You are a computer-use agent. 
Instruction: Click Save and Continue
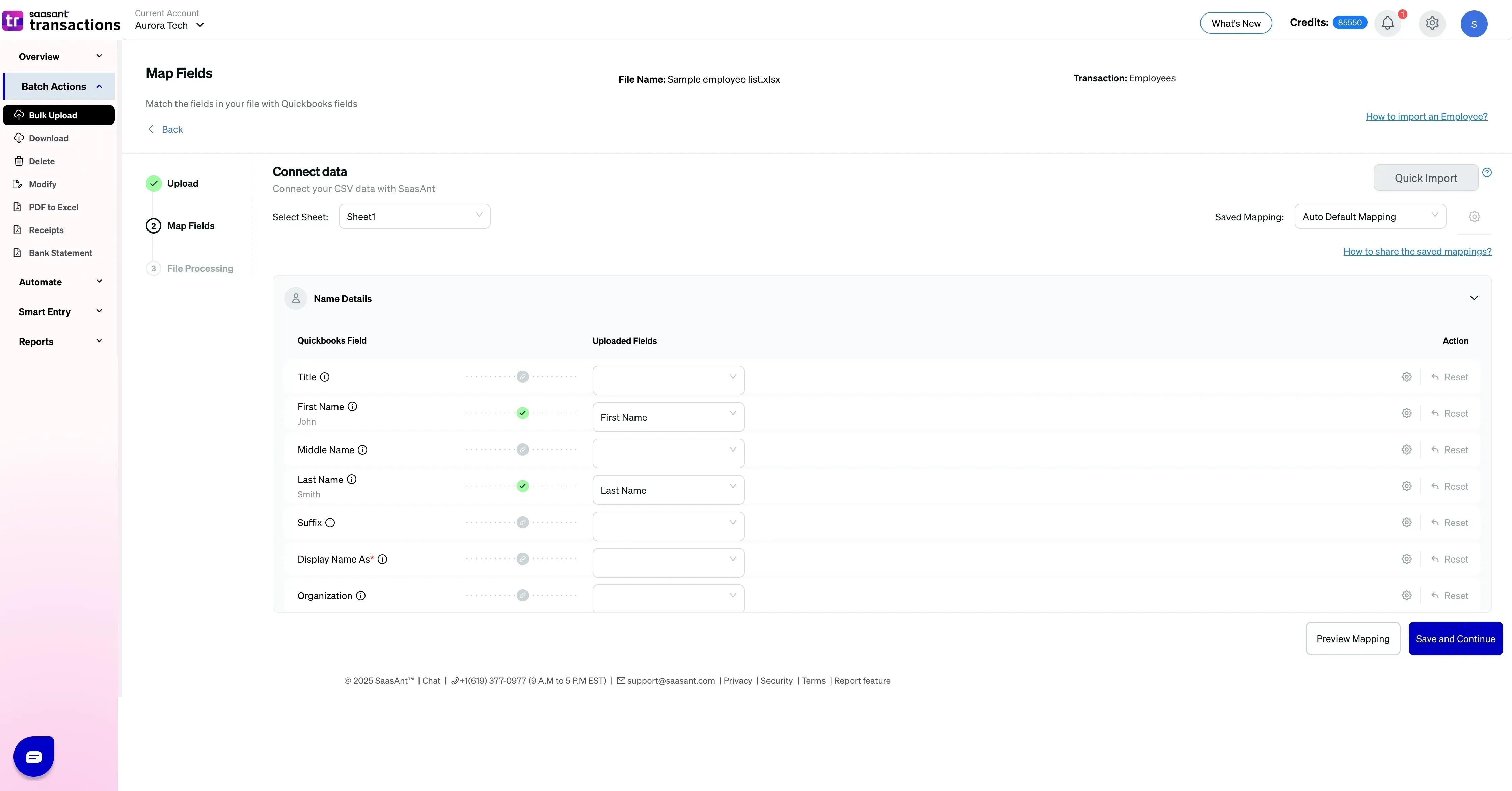(x=1456, y=638)
